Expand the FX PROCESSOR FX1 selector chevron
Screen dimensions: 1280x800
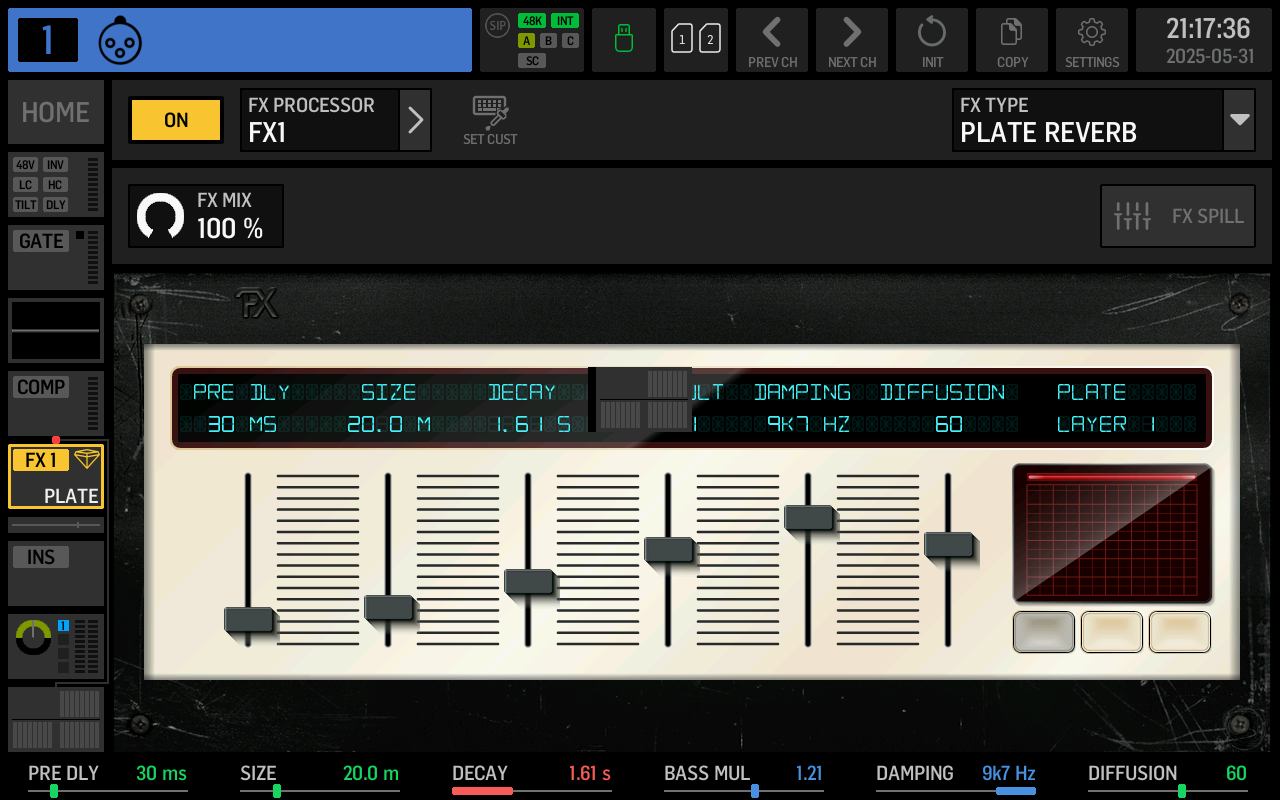coord(415,120)
